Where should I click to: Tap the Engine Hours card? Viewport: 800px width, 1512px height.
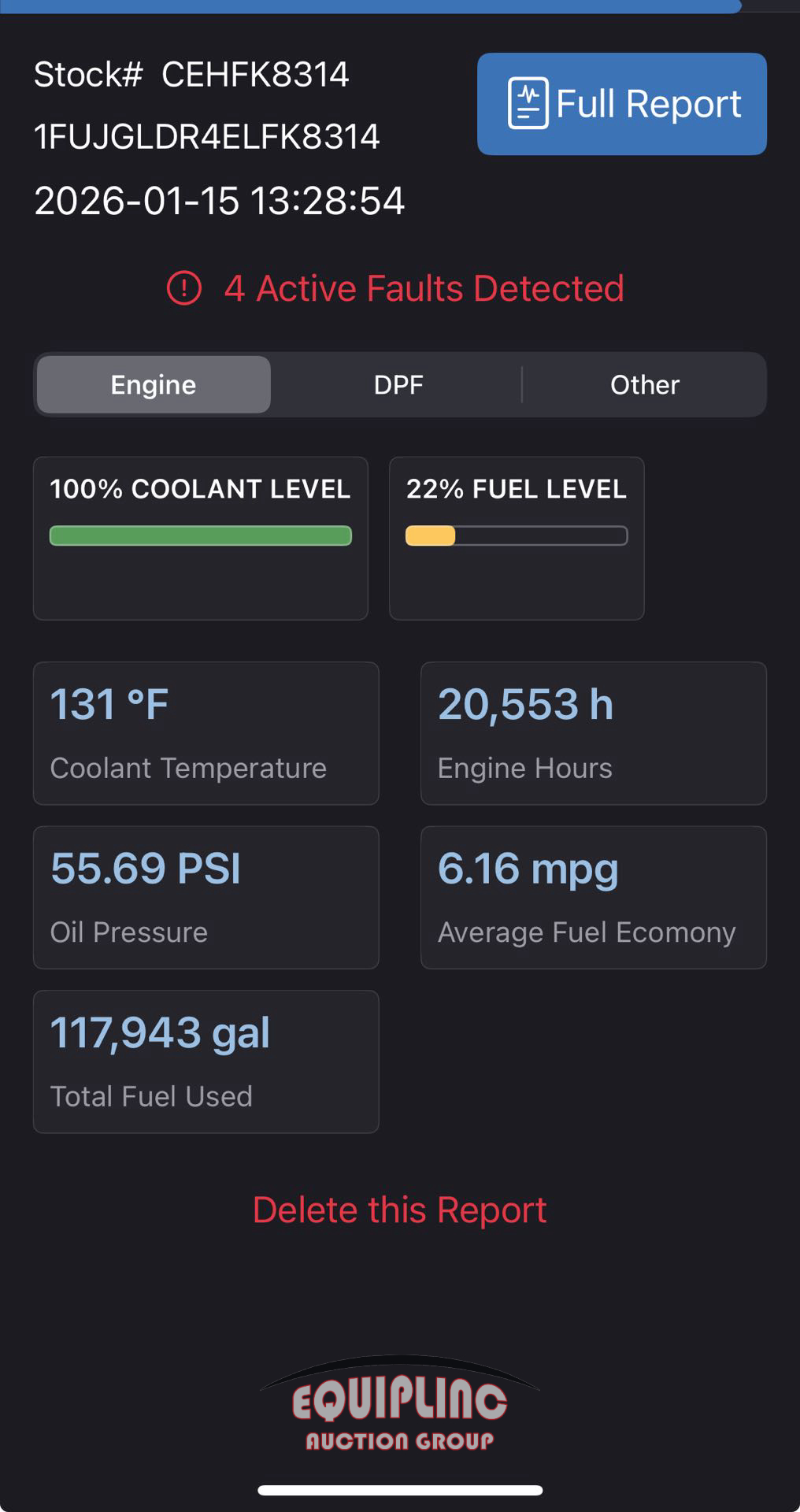(593, 733)
